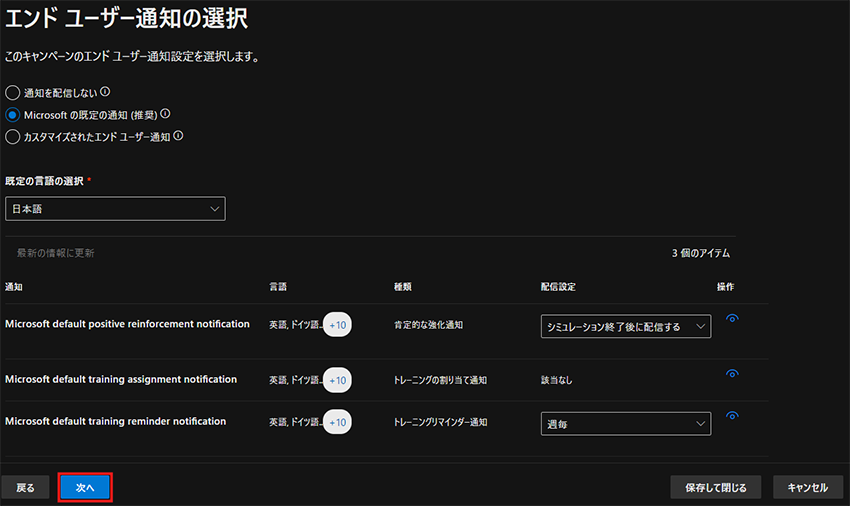This screenshot has height=506, width=850.
Task: Preview training reminder notification via eye icon
Action: pyautogui.click(x=732, y=416)
